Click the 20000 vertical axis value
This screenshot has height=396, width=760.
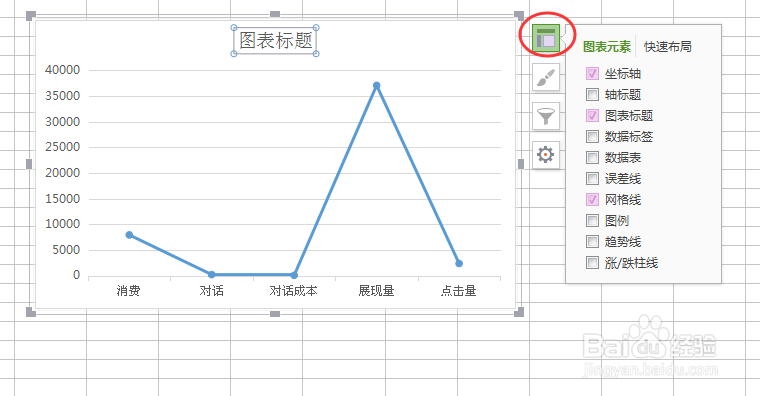63,173
